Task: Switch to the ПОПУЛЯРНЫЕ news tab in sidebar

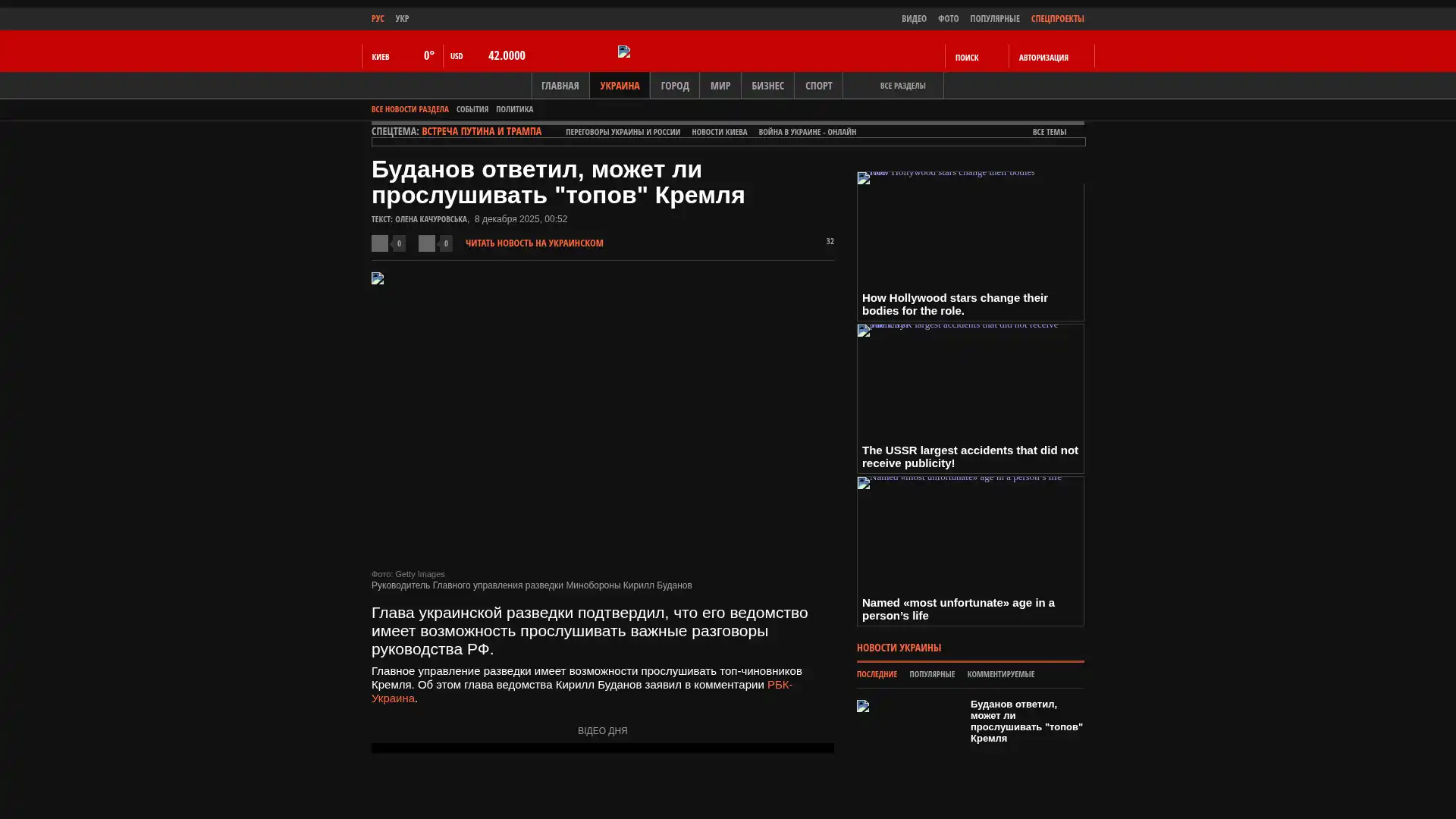Action: tap(931, 674)
